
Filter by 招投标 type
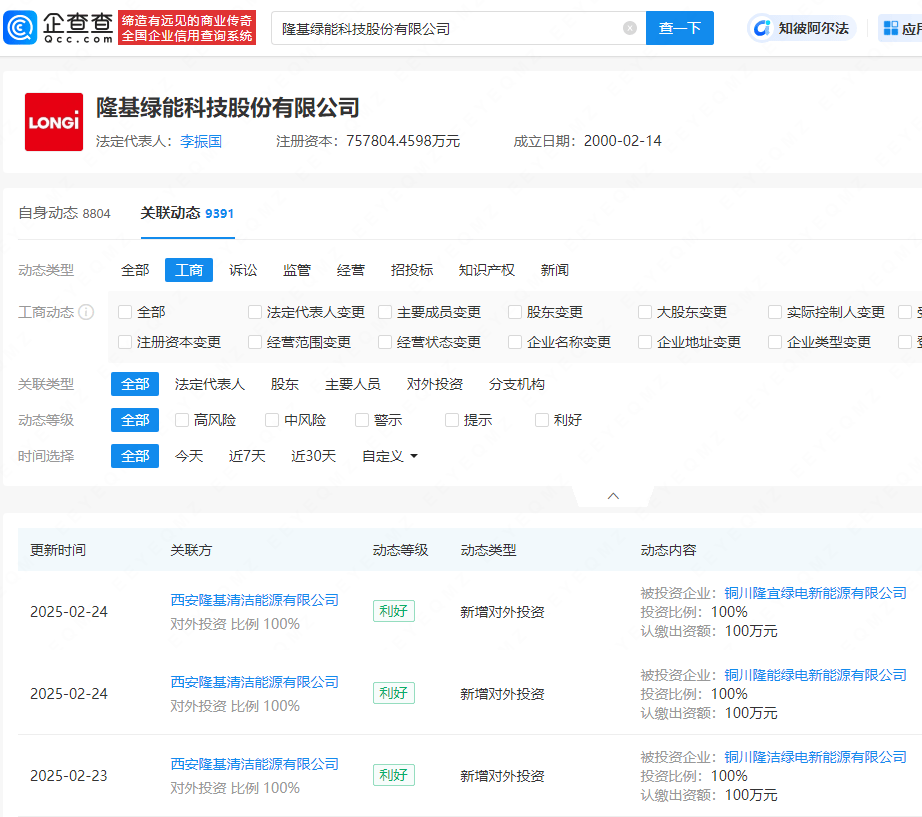[x=412, y=270]
